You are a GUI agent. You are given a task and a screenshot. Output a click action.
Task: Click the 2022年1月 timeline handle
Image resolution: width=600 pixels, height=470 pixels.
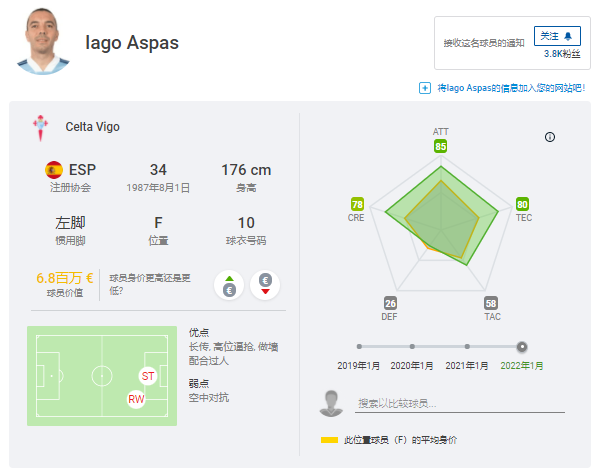tap(522, 347)
